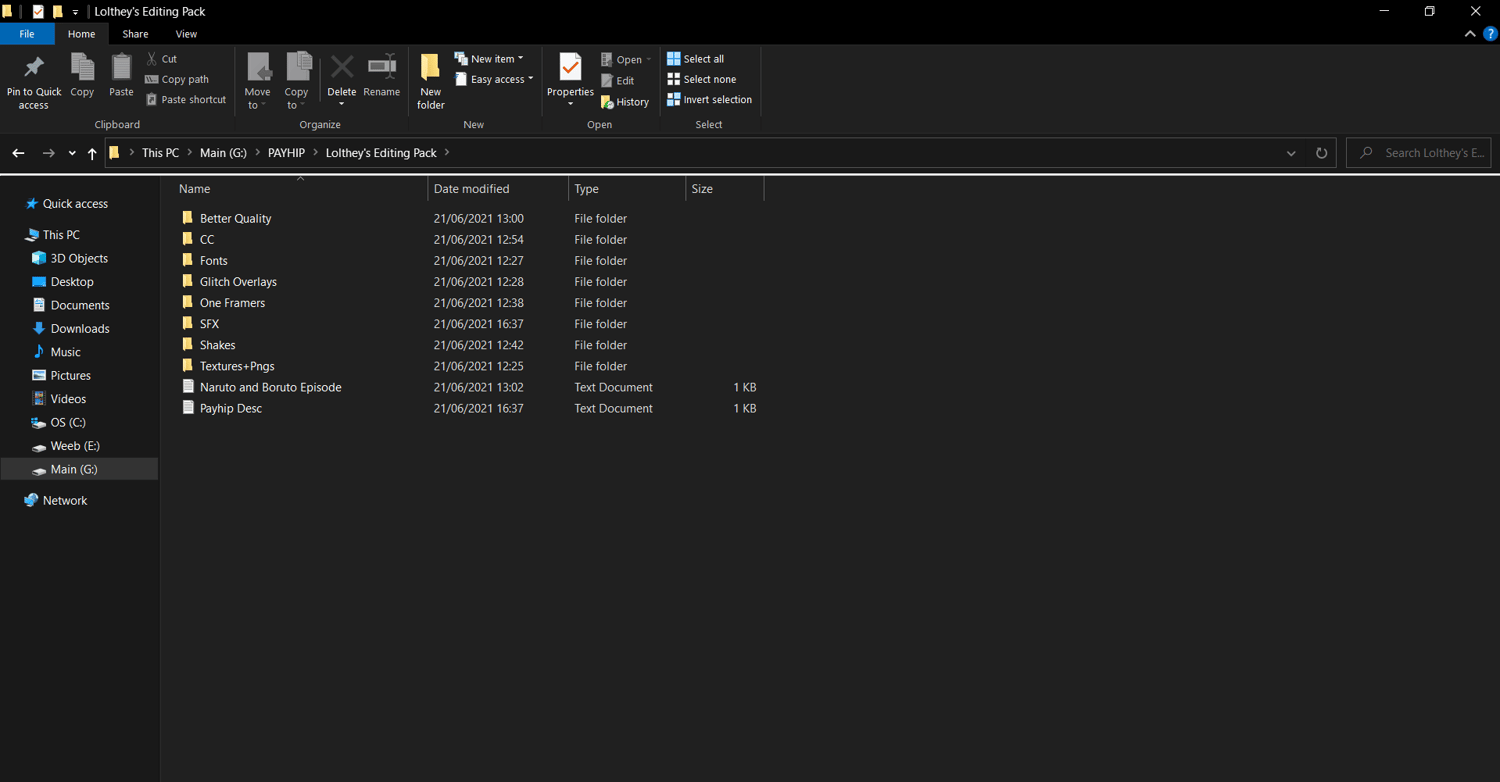Open the recent locations dropdown arrow
This screenshot has height=782, width=1500.
click(72, 153)
